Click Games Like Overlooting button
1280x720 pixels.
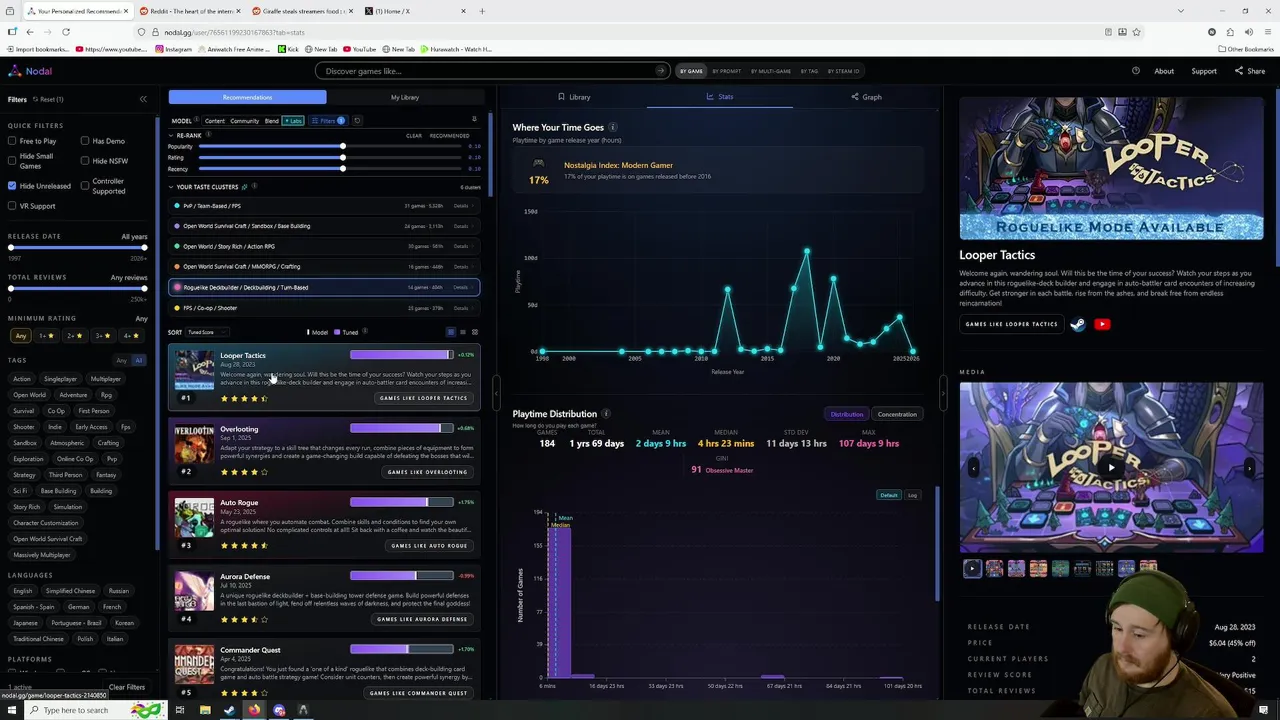pyautogui.click(x=427, y=472)
